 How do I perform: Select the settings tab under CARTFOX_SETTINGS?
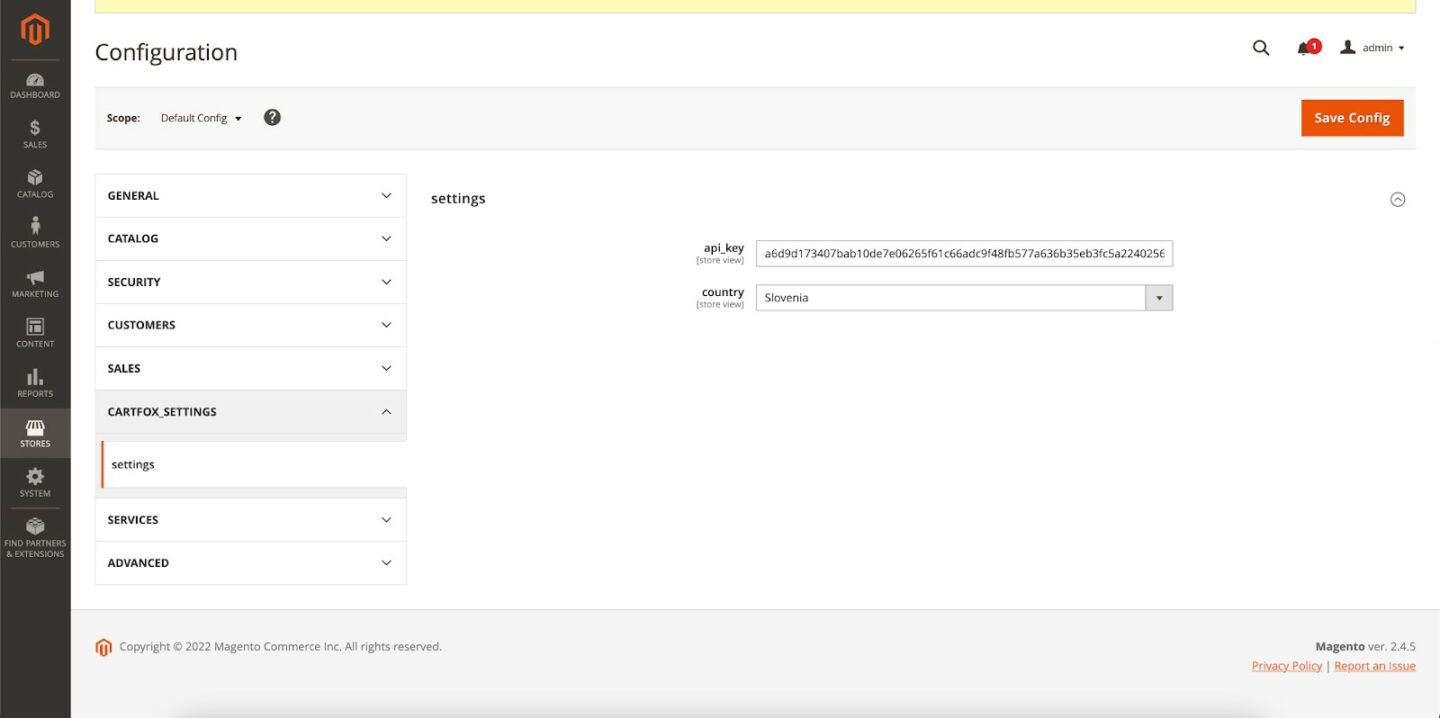point(133,465)
